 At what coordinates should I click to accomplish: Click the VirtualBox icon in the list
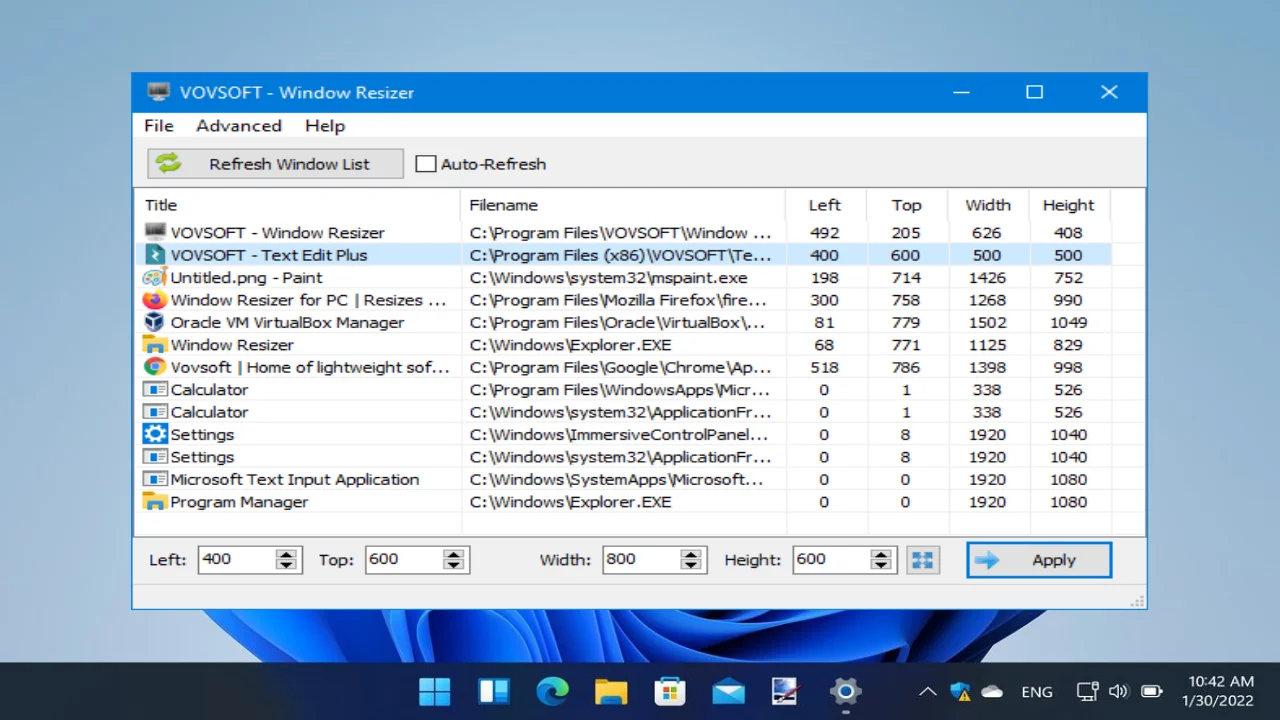[x=154, y=322]
